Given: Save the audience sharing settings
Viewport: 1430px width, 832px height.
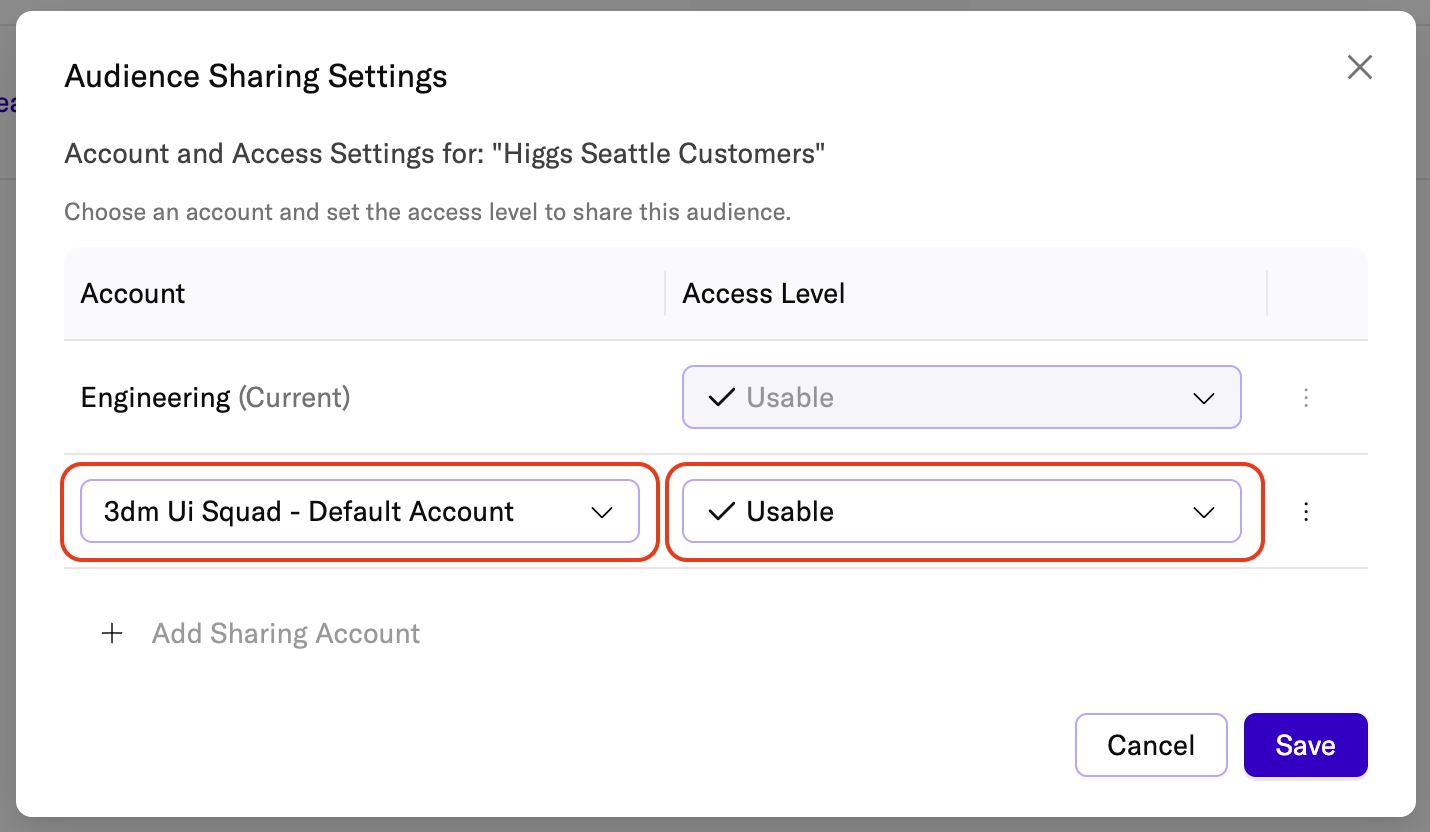Looking at the screenshot, I should coord(1305,745).
